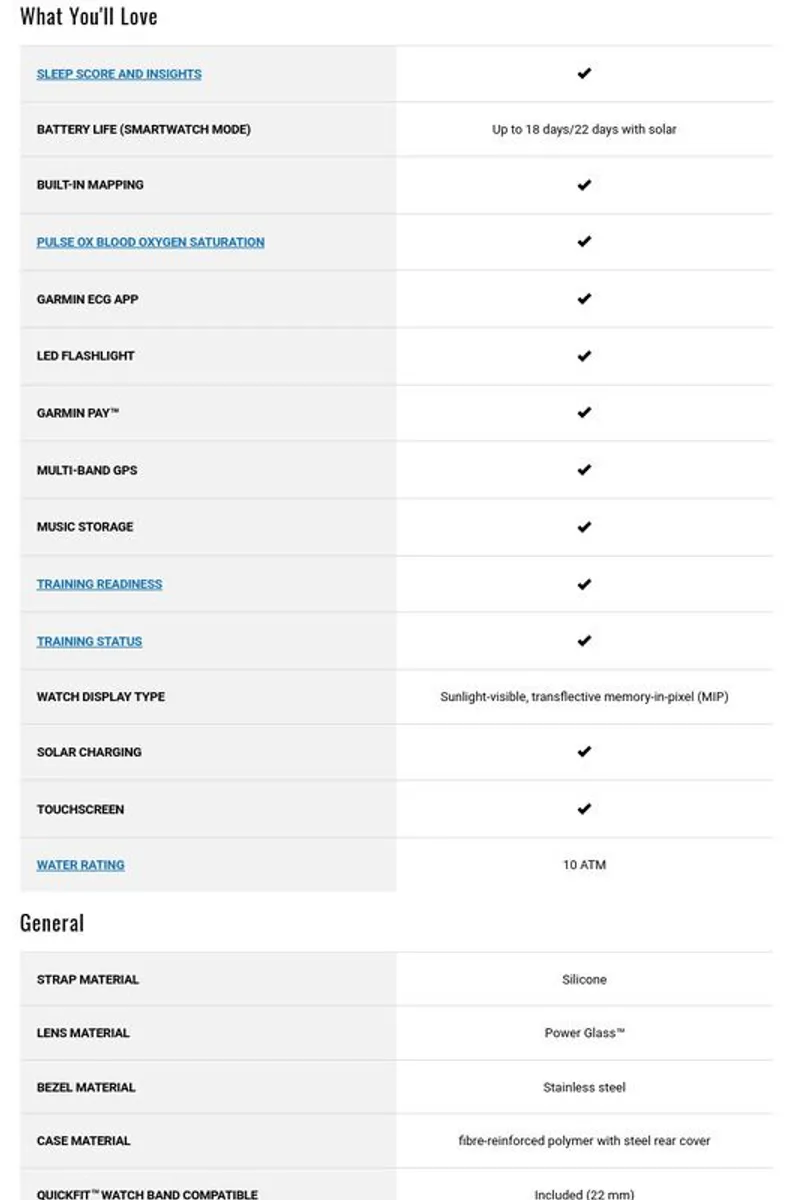Image resolution: width=785 pixels, height=1200 pixels.
Task: Click the Solar Charging checkmark
Action: click(x=584, y=751)
